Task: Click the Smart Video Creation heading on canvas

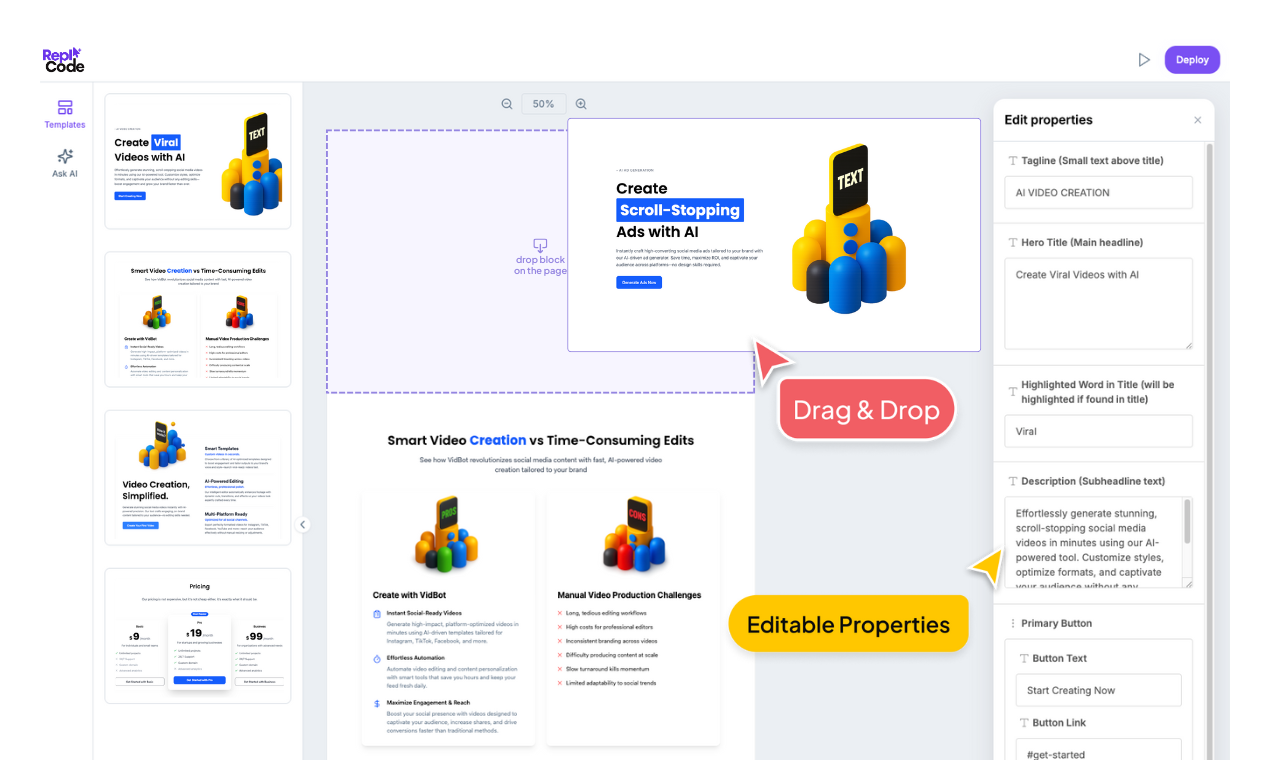Action: 540,440
